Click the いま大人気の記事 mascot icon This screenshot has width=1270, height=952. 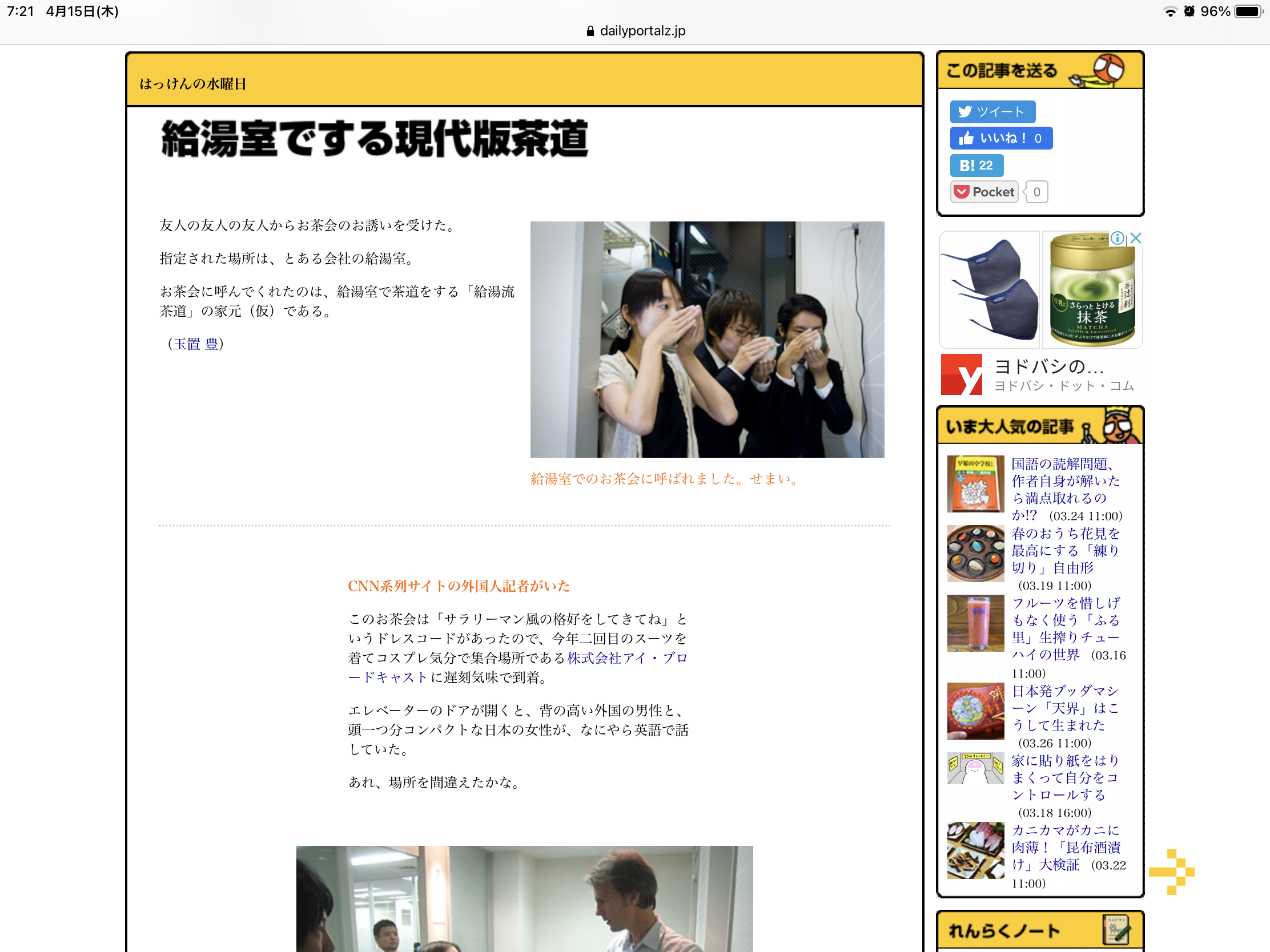1111,425
